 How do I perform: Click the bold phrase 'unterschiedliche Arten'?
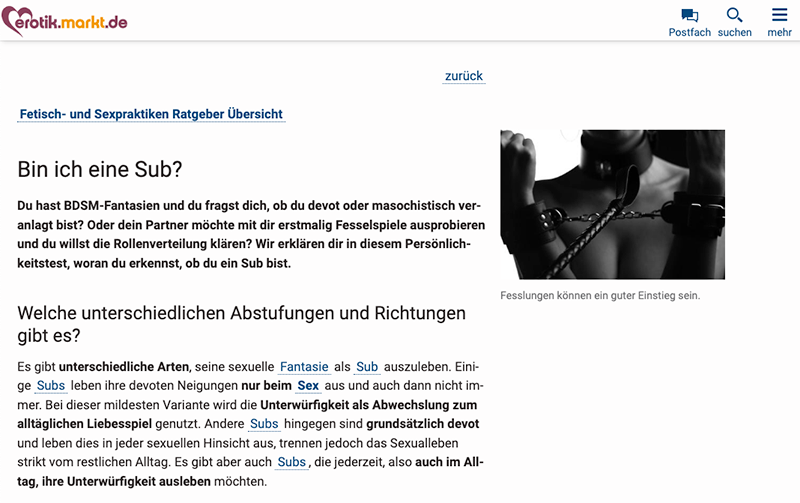pyautogui.click(x=124, y=367)
